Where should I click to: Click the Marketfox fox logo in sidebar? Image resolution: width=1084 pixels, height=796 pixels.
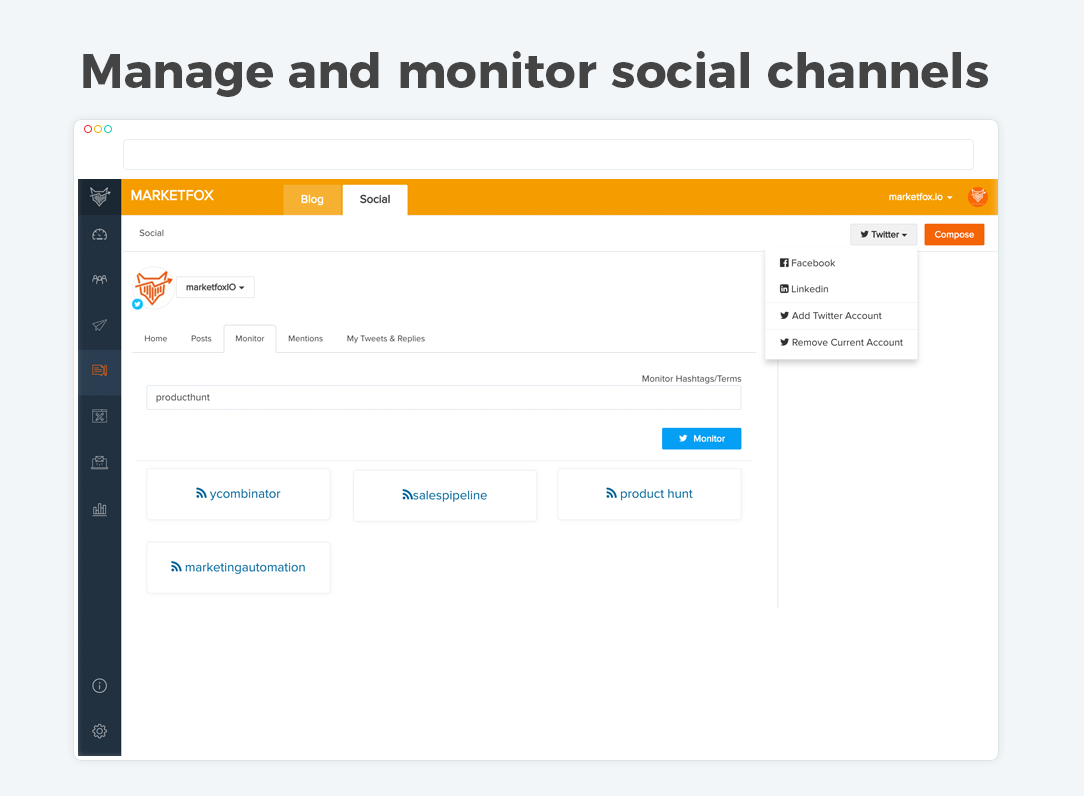[x=100, y=196]
